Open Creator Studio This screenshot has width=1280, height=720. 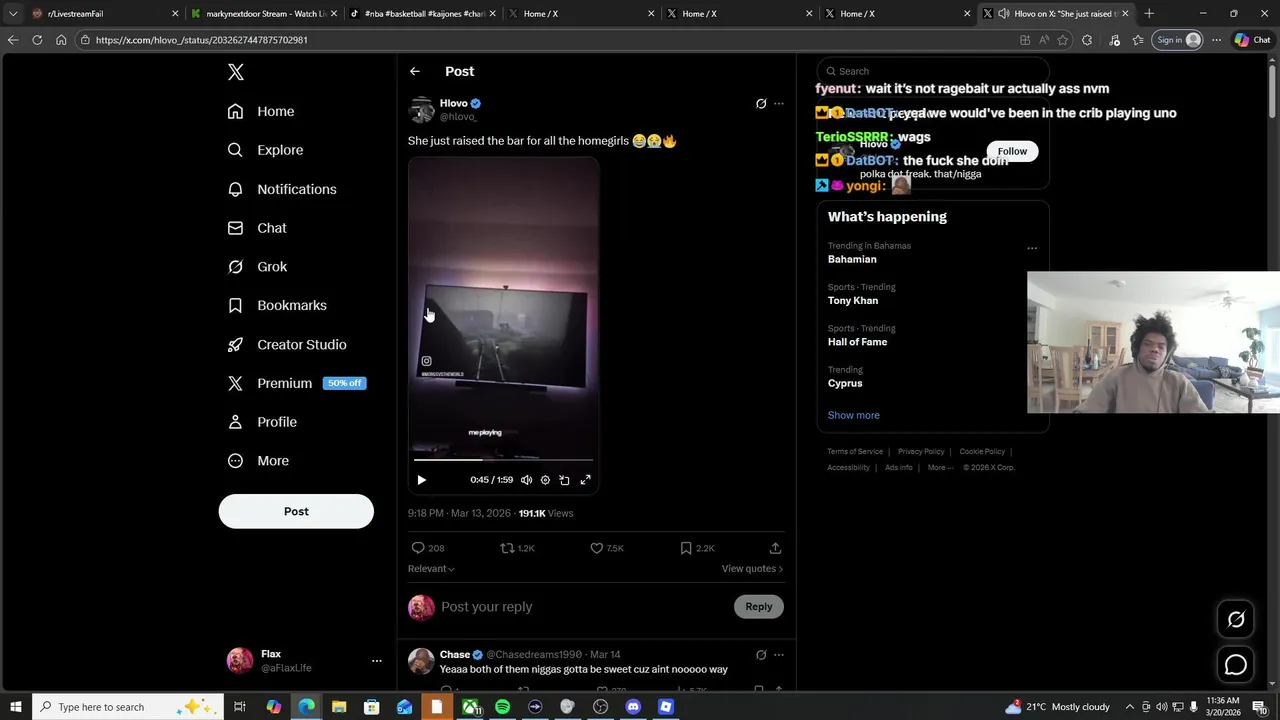pos(286,344)
